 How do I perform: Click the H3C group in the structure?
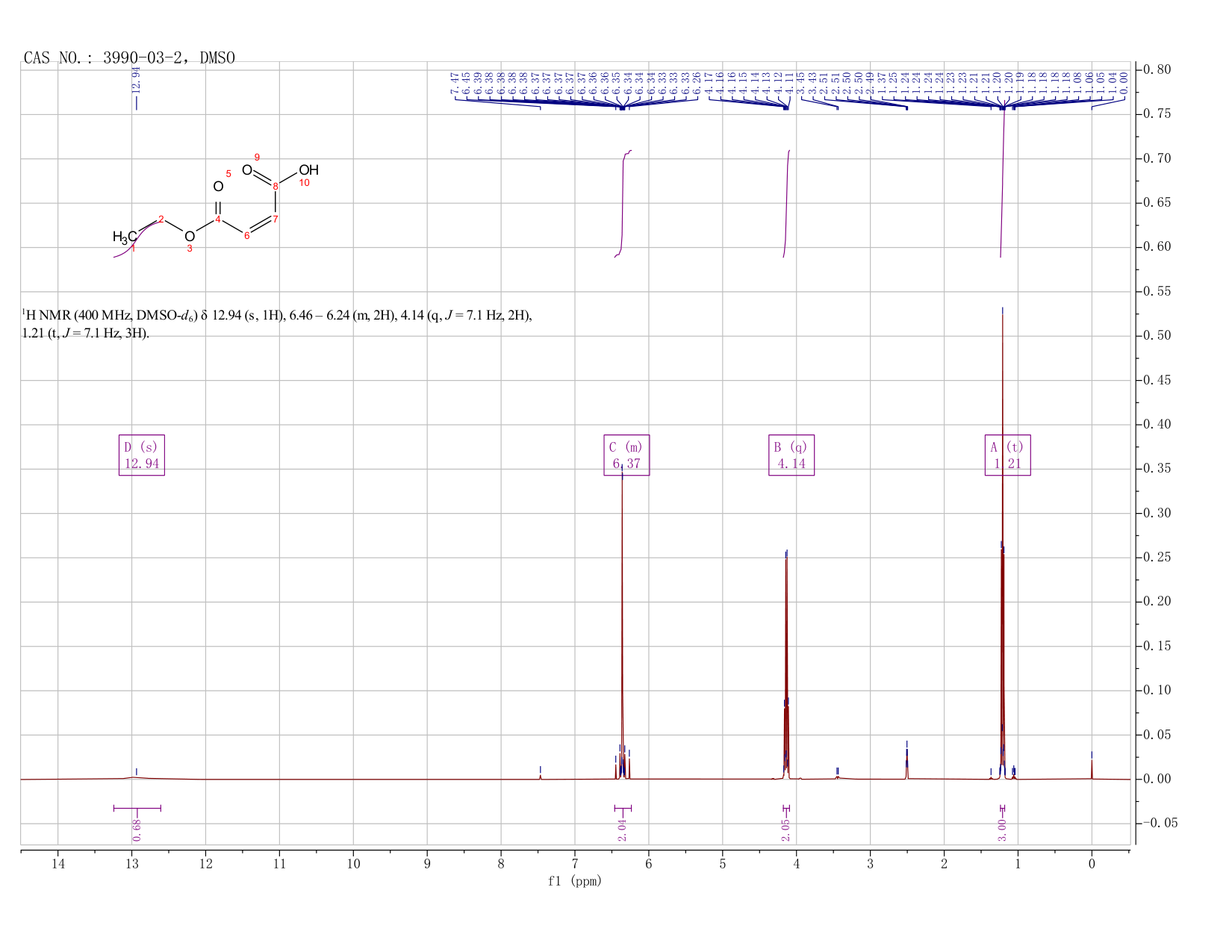[x=125, y=237]
